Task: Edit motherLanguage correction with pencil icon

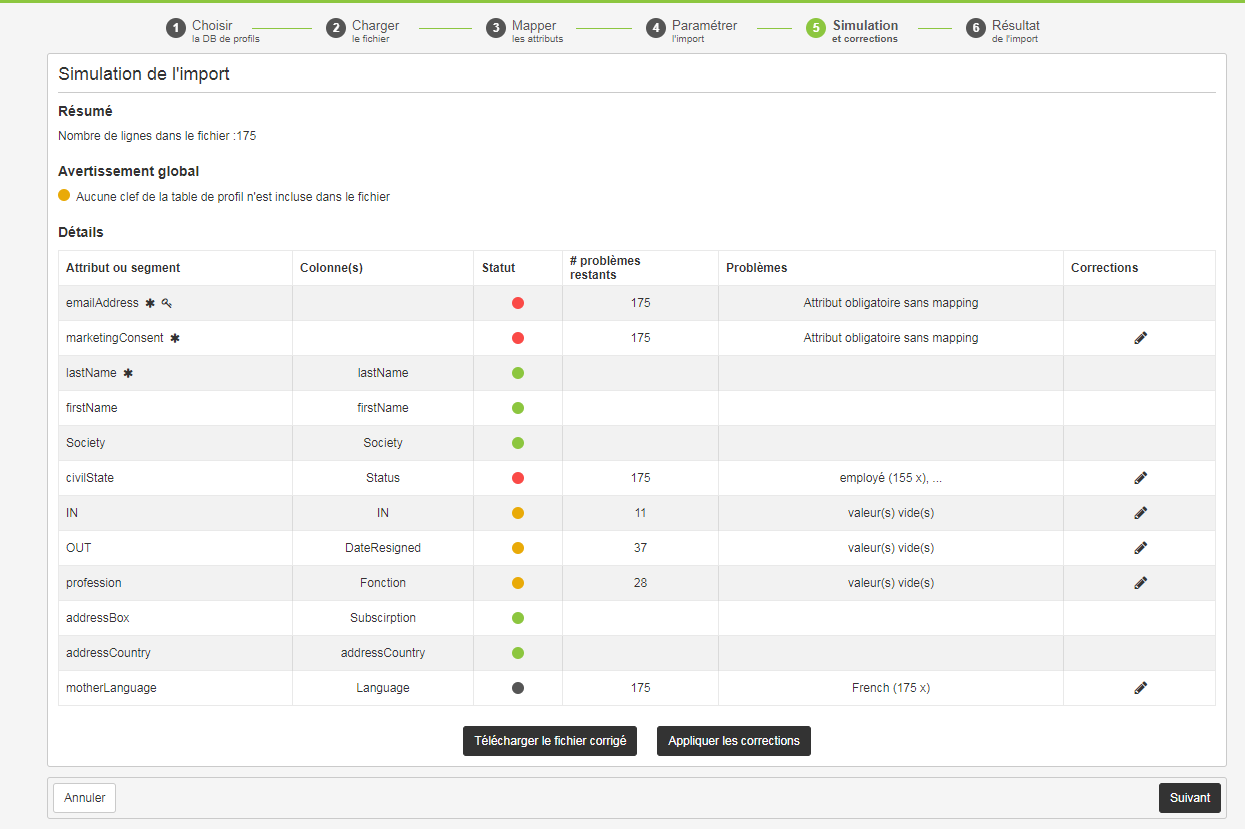Action: (1140, 688)
